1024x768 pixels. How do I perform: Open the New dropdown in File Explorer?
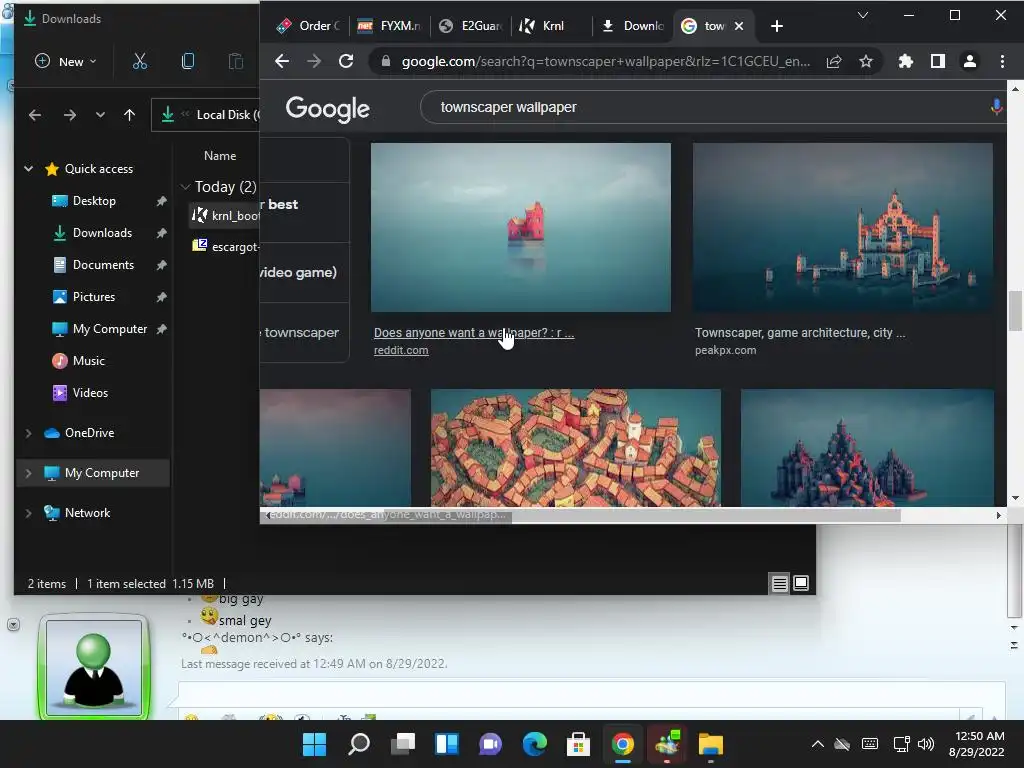point(65,61)
